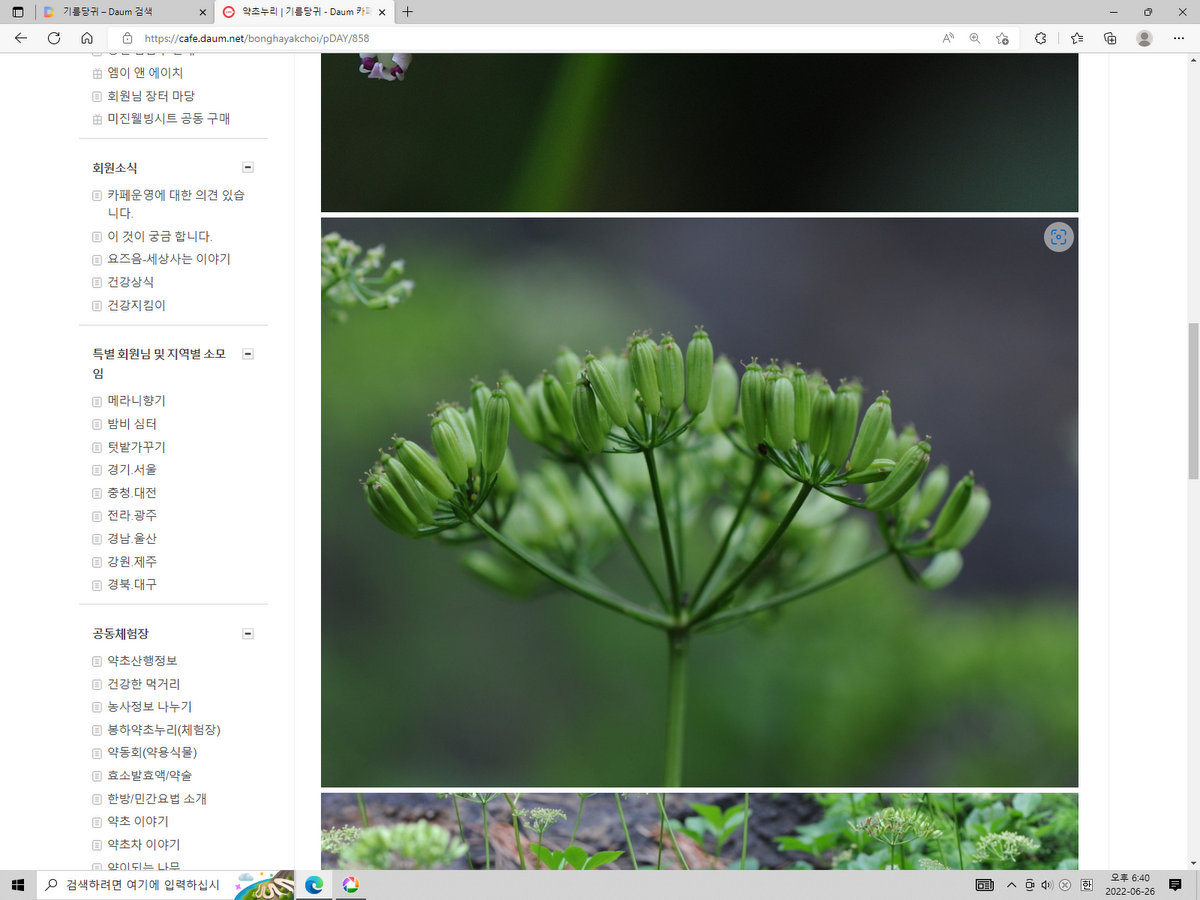The width and height of the screenshot is (1200, 900).
Task: Open the volume control in system tray
Action: pos(1047,885)
